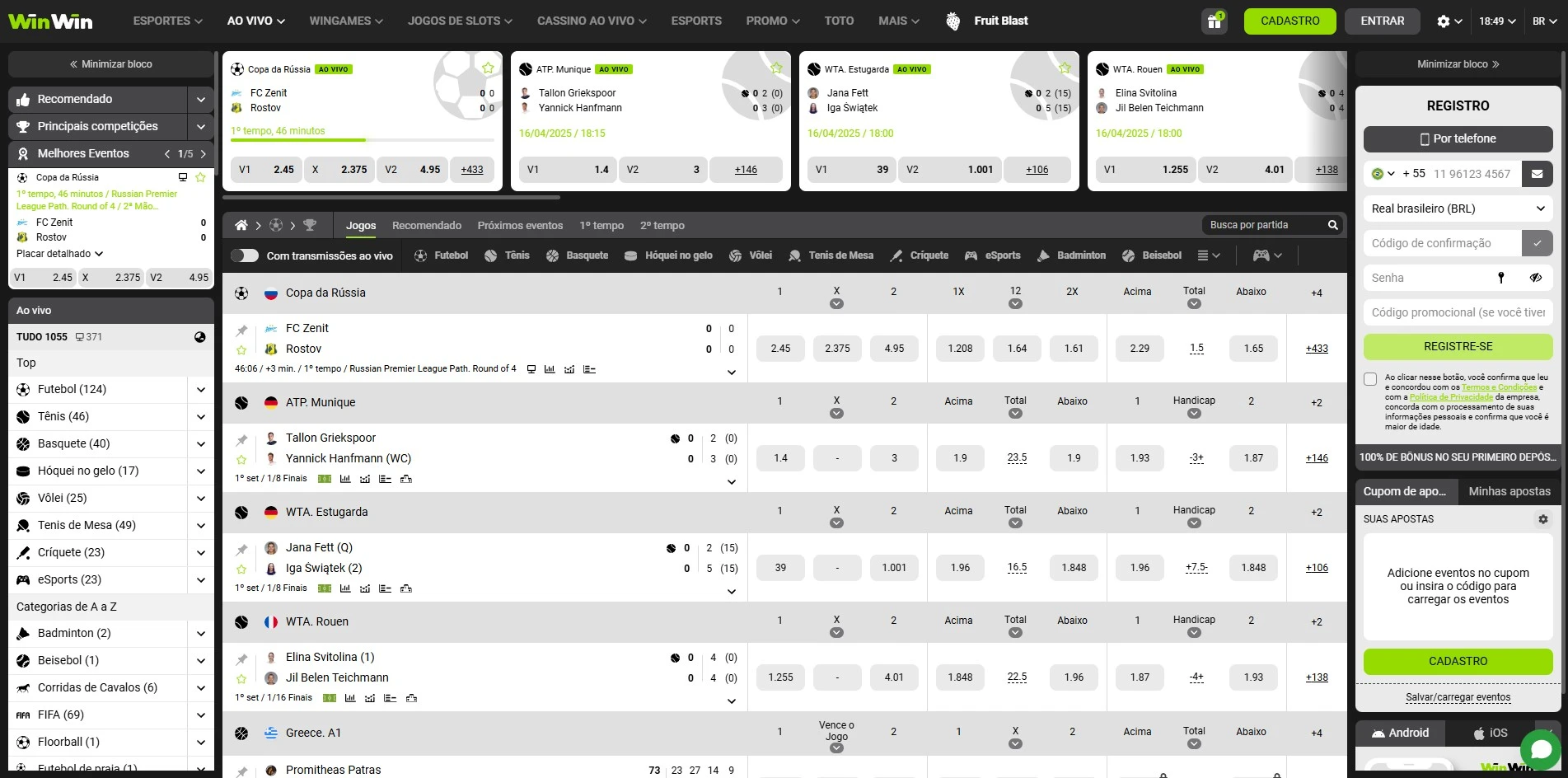This screenshot has width=1568, height=778.
Task: Click the green REGISTRE-SE button
Action: (1457, 347)
